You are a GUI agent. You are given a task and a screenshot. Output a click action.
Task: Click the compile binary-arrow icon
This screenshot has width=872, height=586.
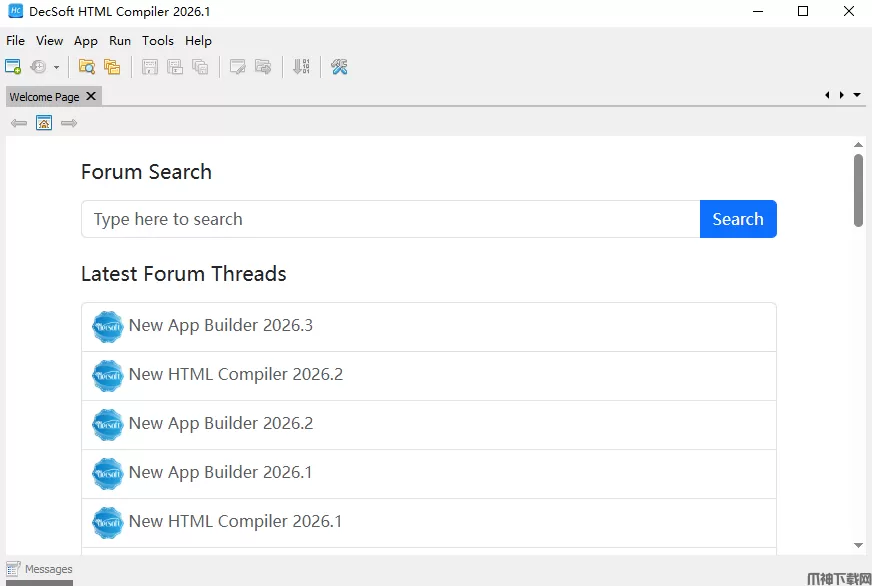(x=301, y=67)
